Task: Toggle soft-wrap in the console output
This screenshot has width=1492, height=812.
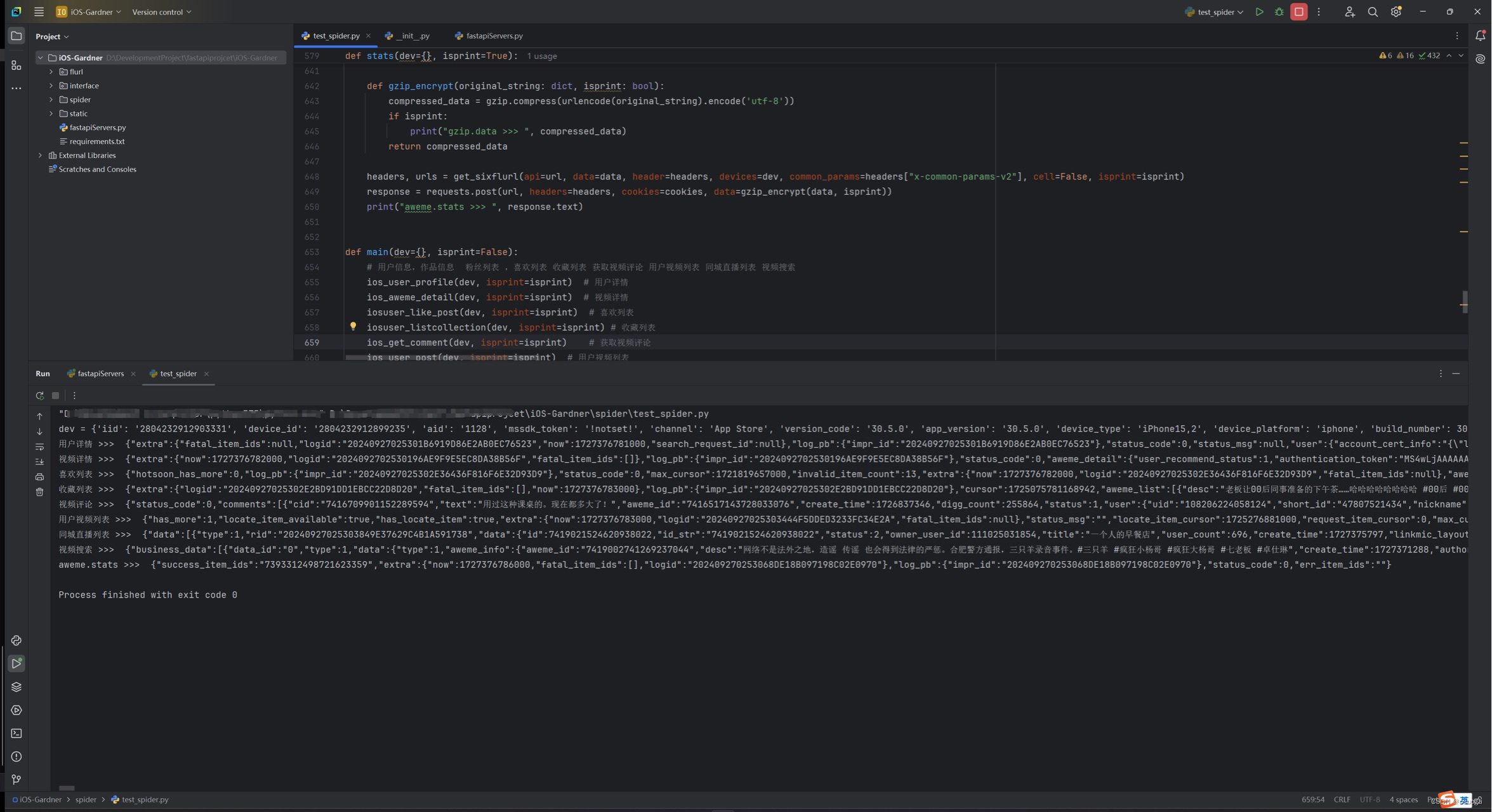Action: tap(40, 447)
